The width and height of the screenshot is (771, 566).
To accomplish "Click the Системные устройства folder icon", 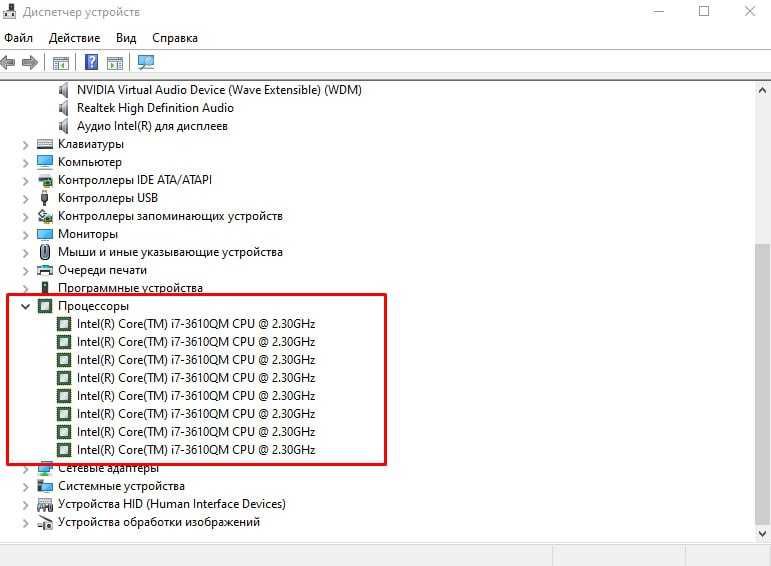I will 45,486.
